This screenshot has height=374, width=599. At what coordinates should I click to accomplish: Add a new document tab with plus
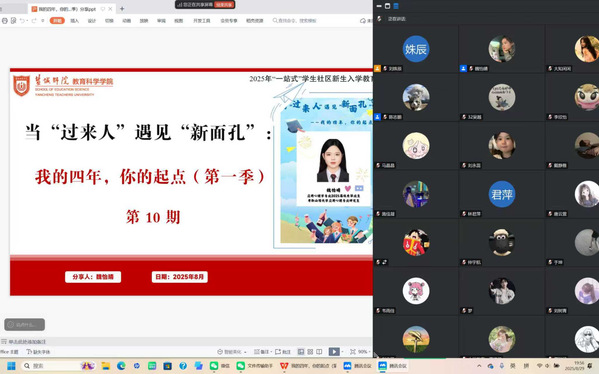click(x=122, y=8)
